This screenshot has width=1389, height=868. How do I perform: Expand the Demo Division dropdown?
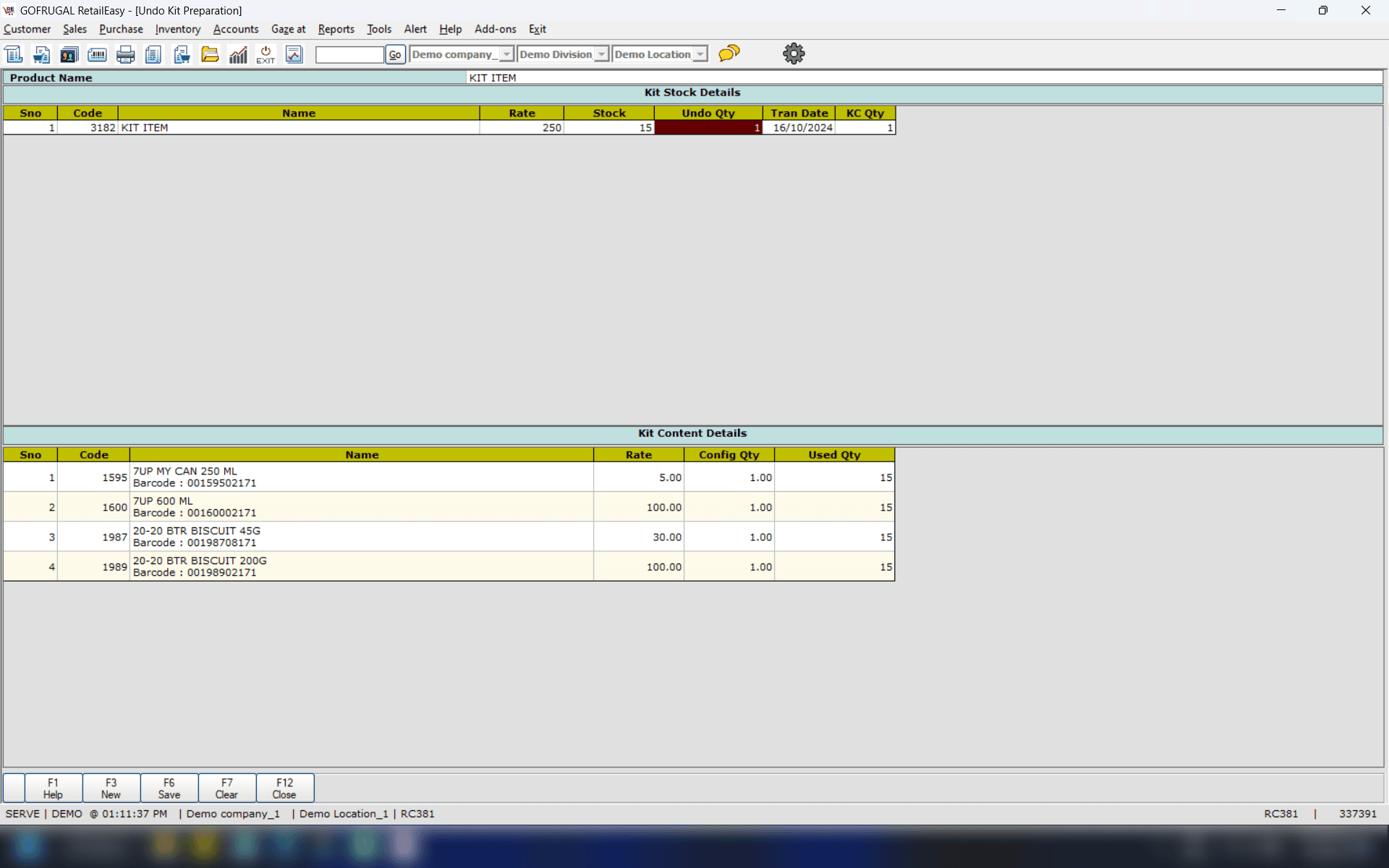tap(601, 54)
